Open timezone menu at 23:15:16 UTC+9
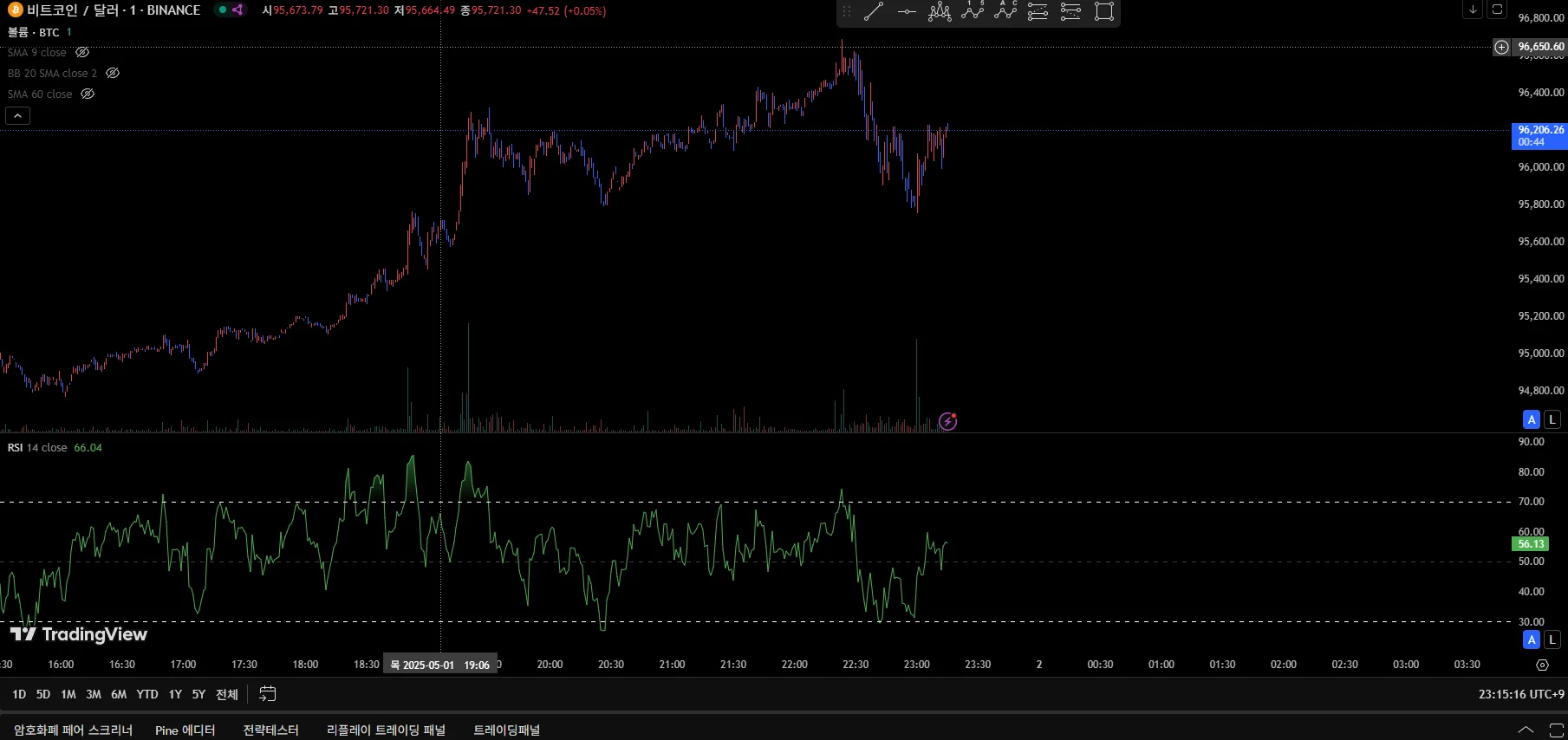1568x740 pixels. tap(1521, 694)
